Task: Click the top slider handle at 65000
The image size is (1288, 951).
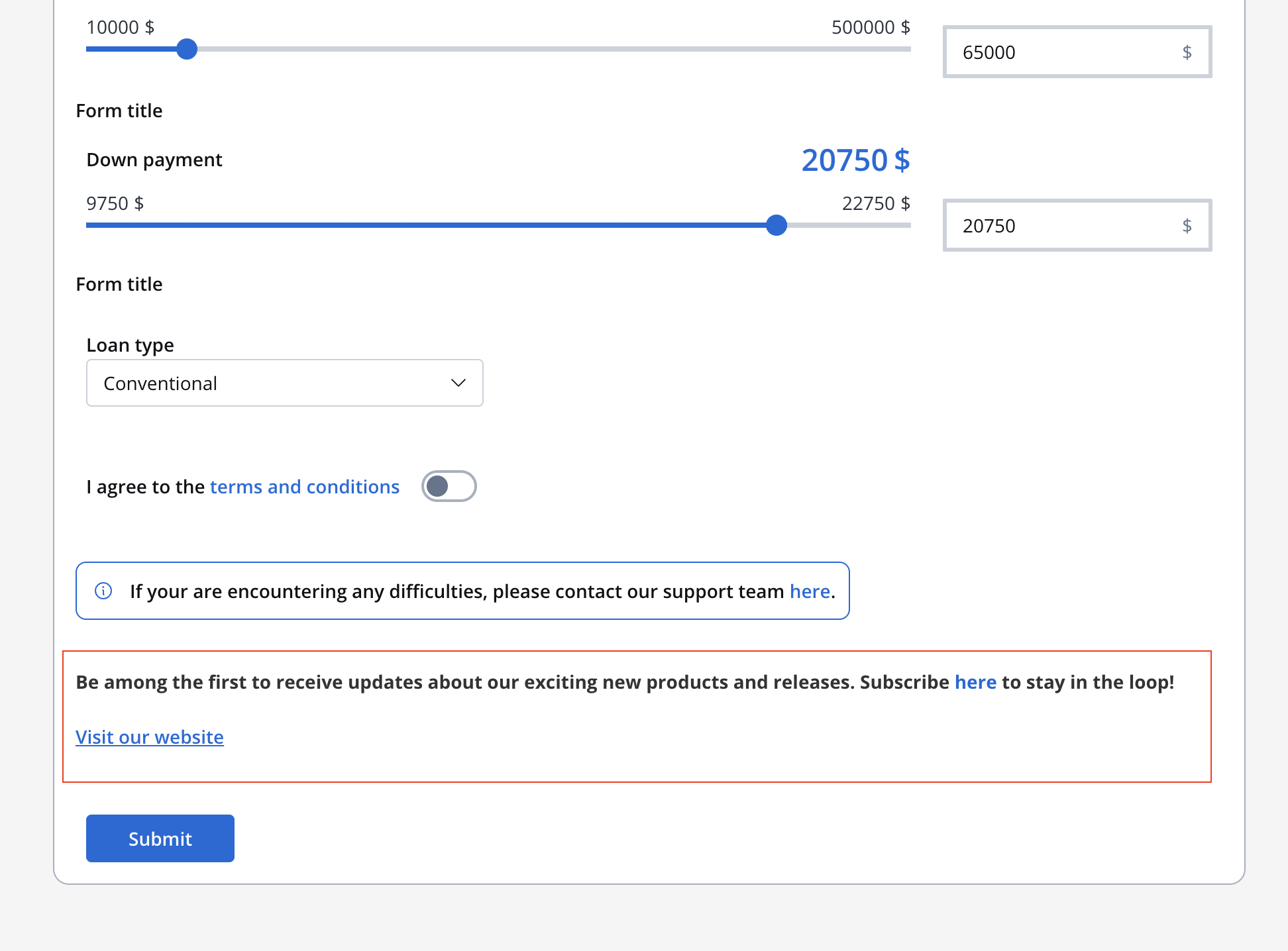Action: [187, 49]
